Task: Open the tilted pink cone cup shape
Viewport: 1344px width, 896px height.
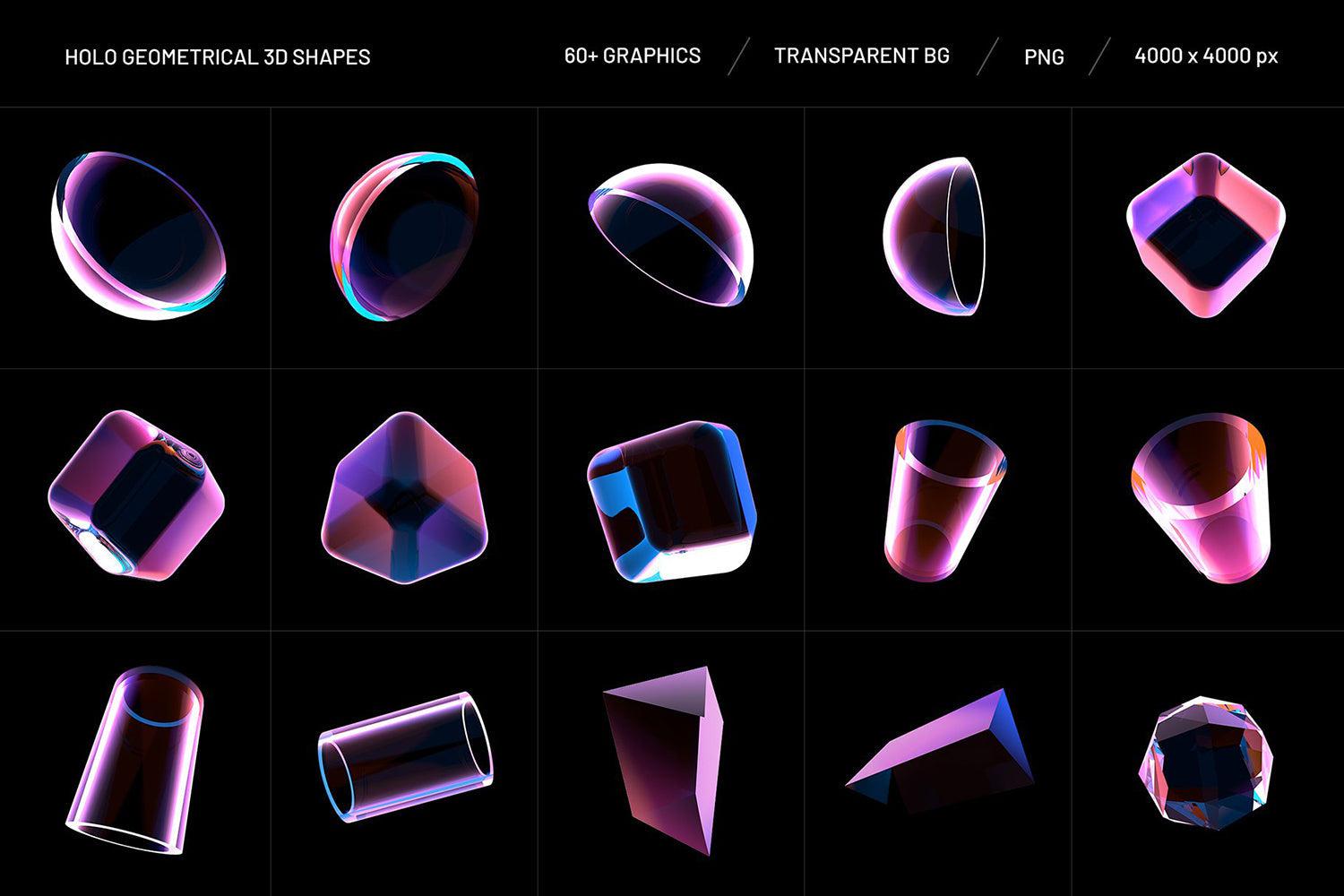Action: tap(1205, 497)
